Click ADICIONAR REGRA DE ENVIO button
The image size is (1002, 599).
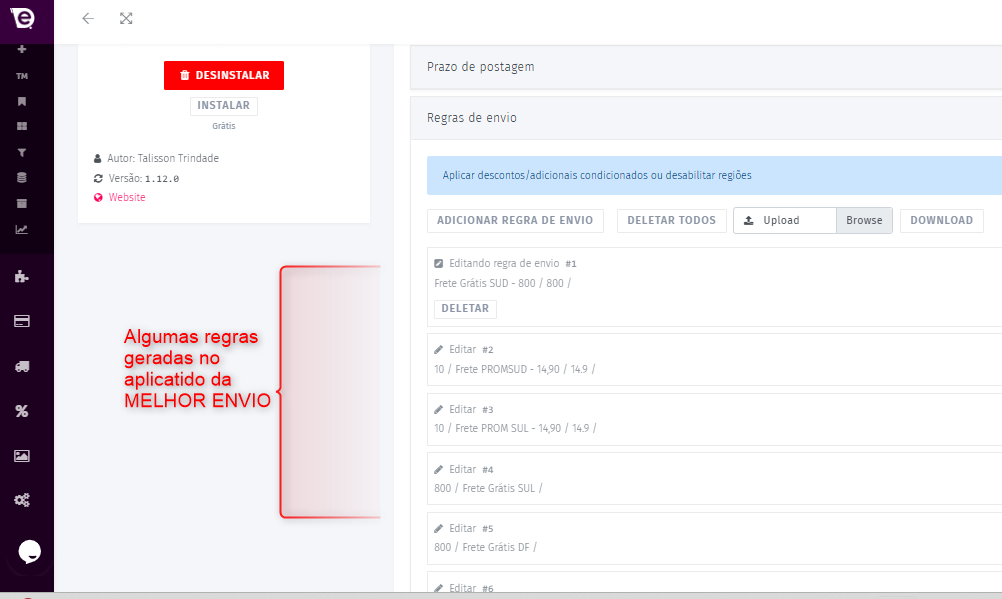[x=515, y=221]
